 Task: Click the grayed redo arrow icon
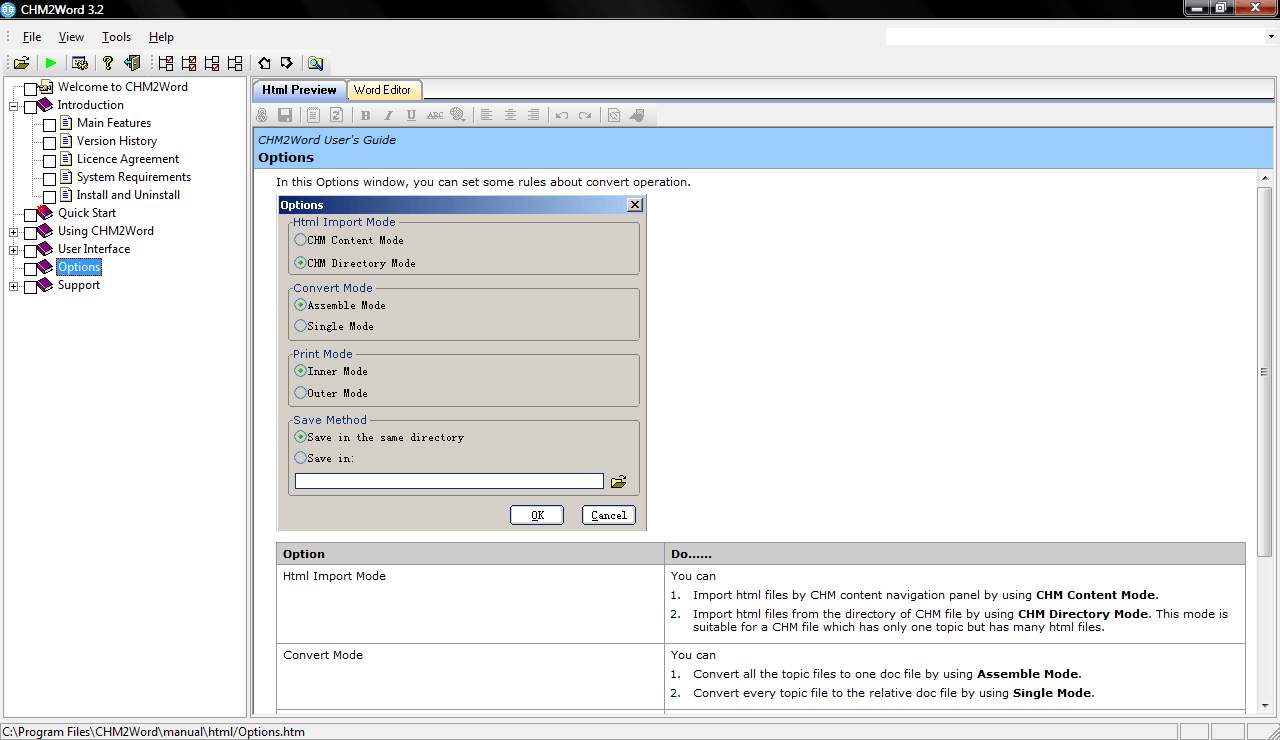(x=585, y=115)
